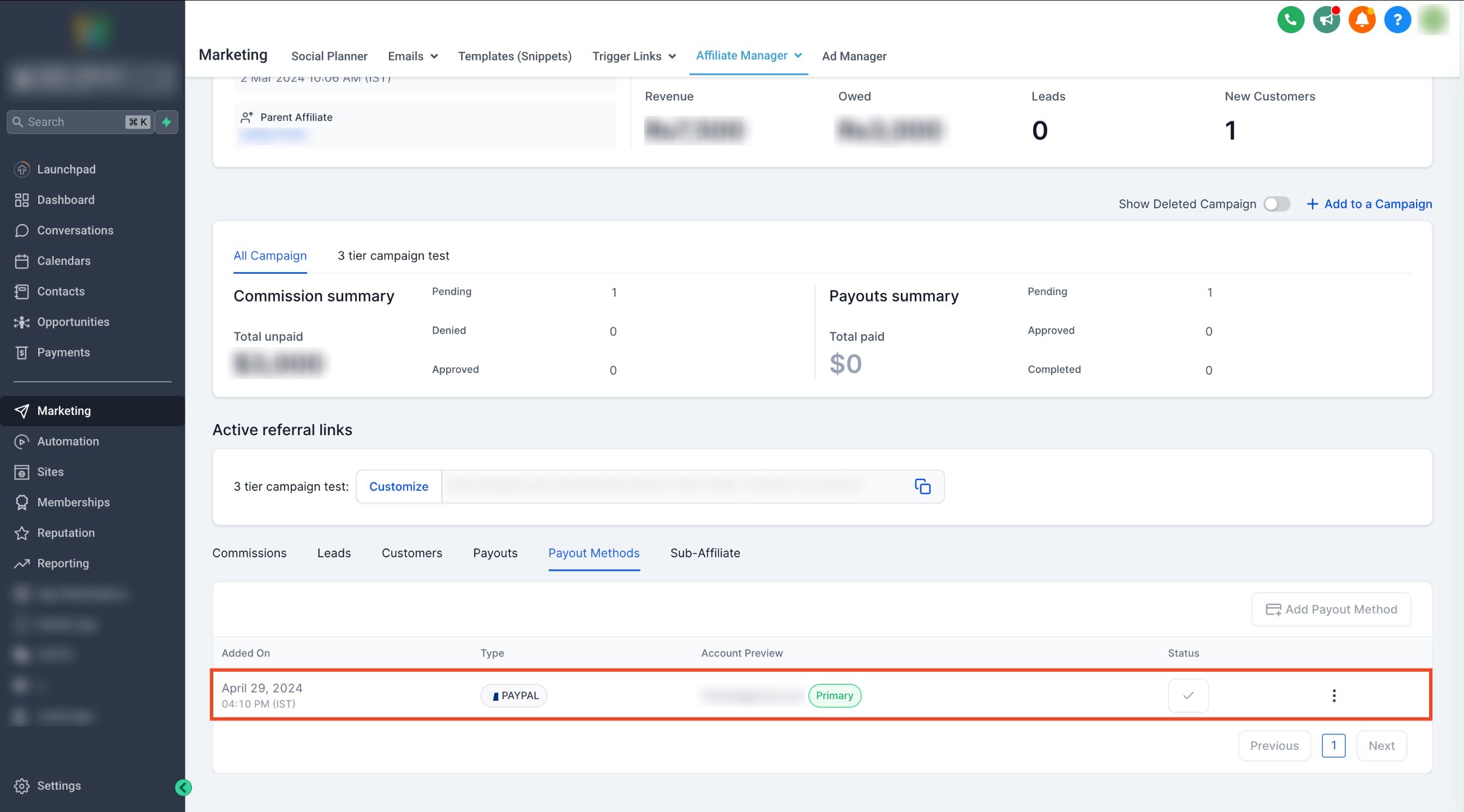This screenshot has width=1464, height=812.
Task: Switch to the Sub-Affiliate tab
Action: pyautogui.click(x=705, y=553)
